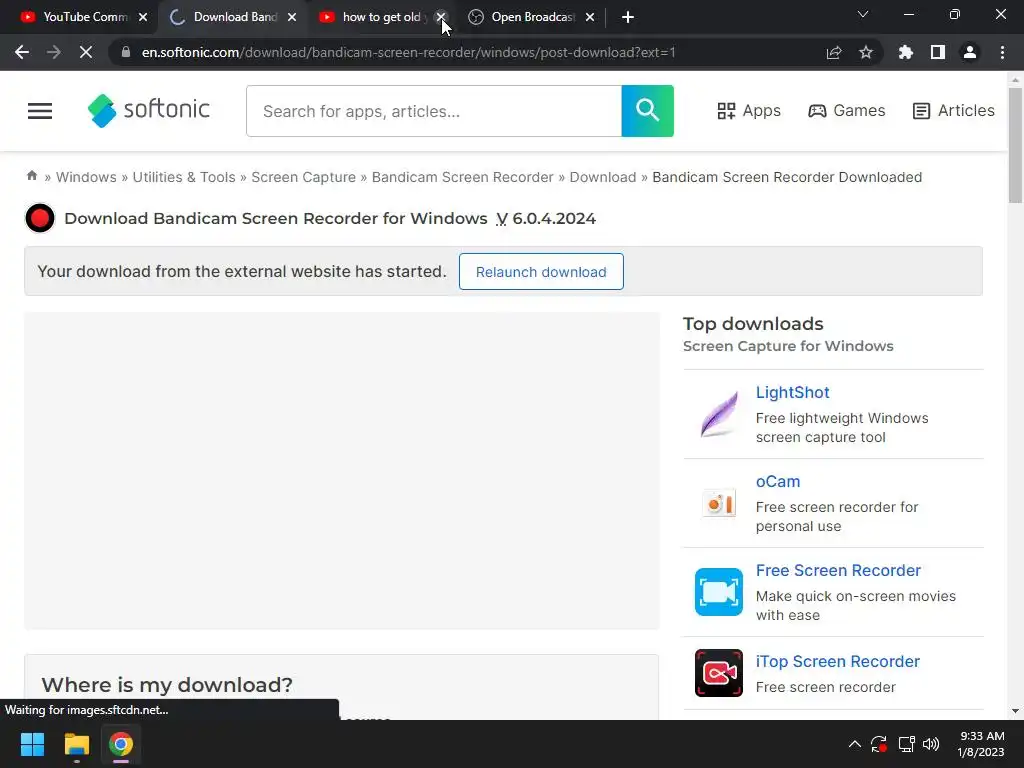The width and height of the screenshot is (1024, 768).
Task: Open File Explorer from taskbar
Action: [76, 744]
